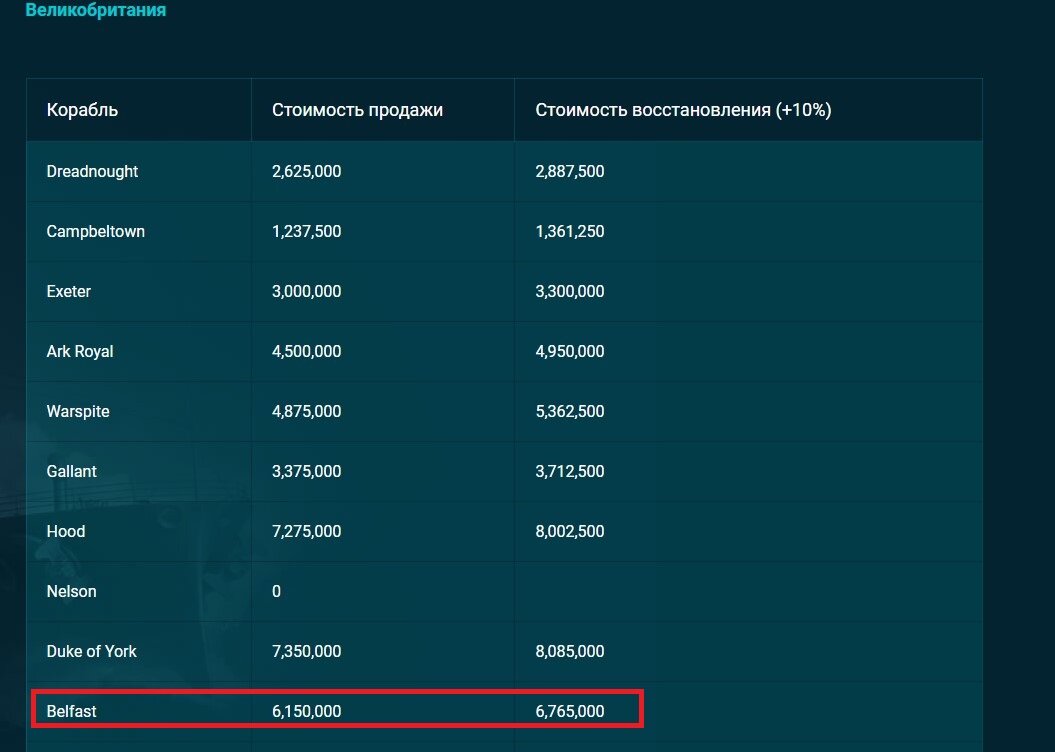Viewport: 1055px width, 752px height.
Task: Click Belfast restoration cost 6,765,000
Action: tap(569, 711)
